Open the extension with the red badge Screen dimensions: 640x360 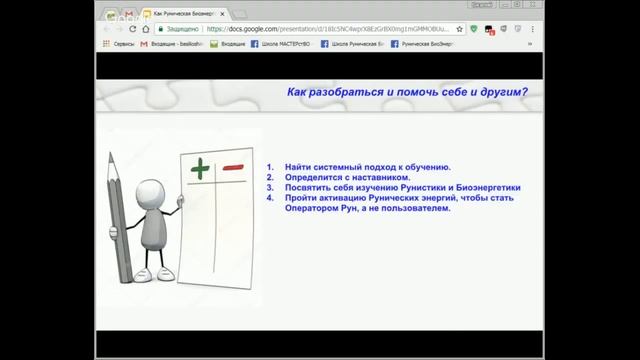tap(489, 30)
